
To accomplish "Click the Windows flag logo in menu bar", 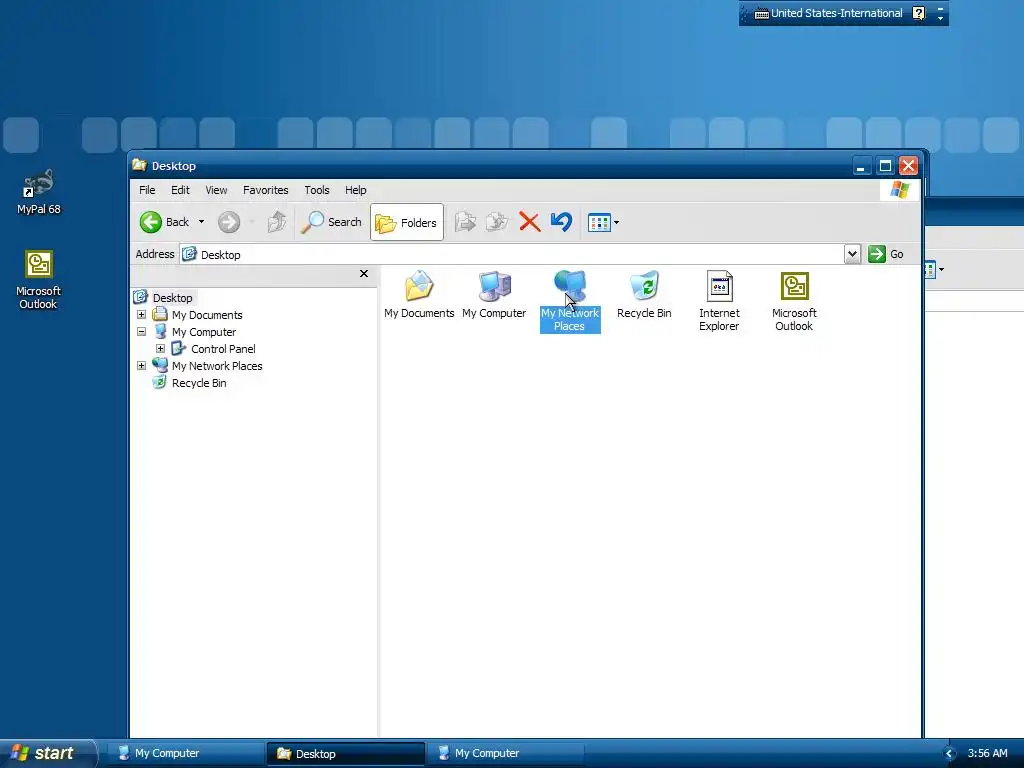I will (899, 190).
